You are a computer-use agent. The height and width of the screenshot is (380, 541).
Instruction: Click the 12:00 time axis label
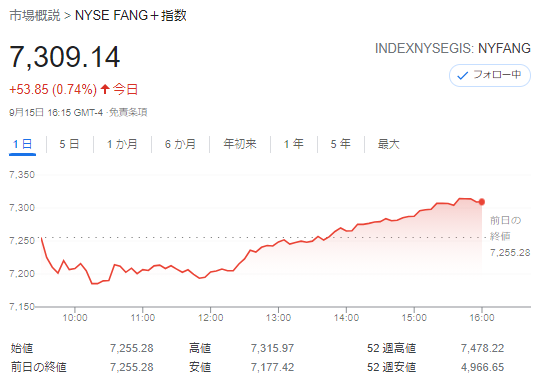coord(210,318)
